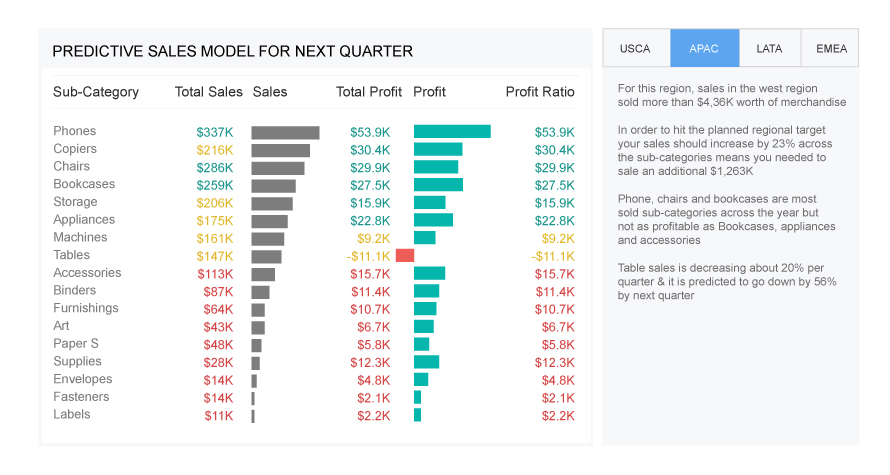Open the LATA region tab

(x=769, y=48)
